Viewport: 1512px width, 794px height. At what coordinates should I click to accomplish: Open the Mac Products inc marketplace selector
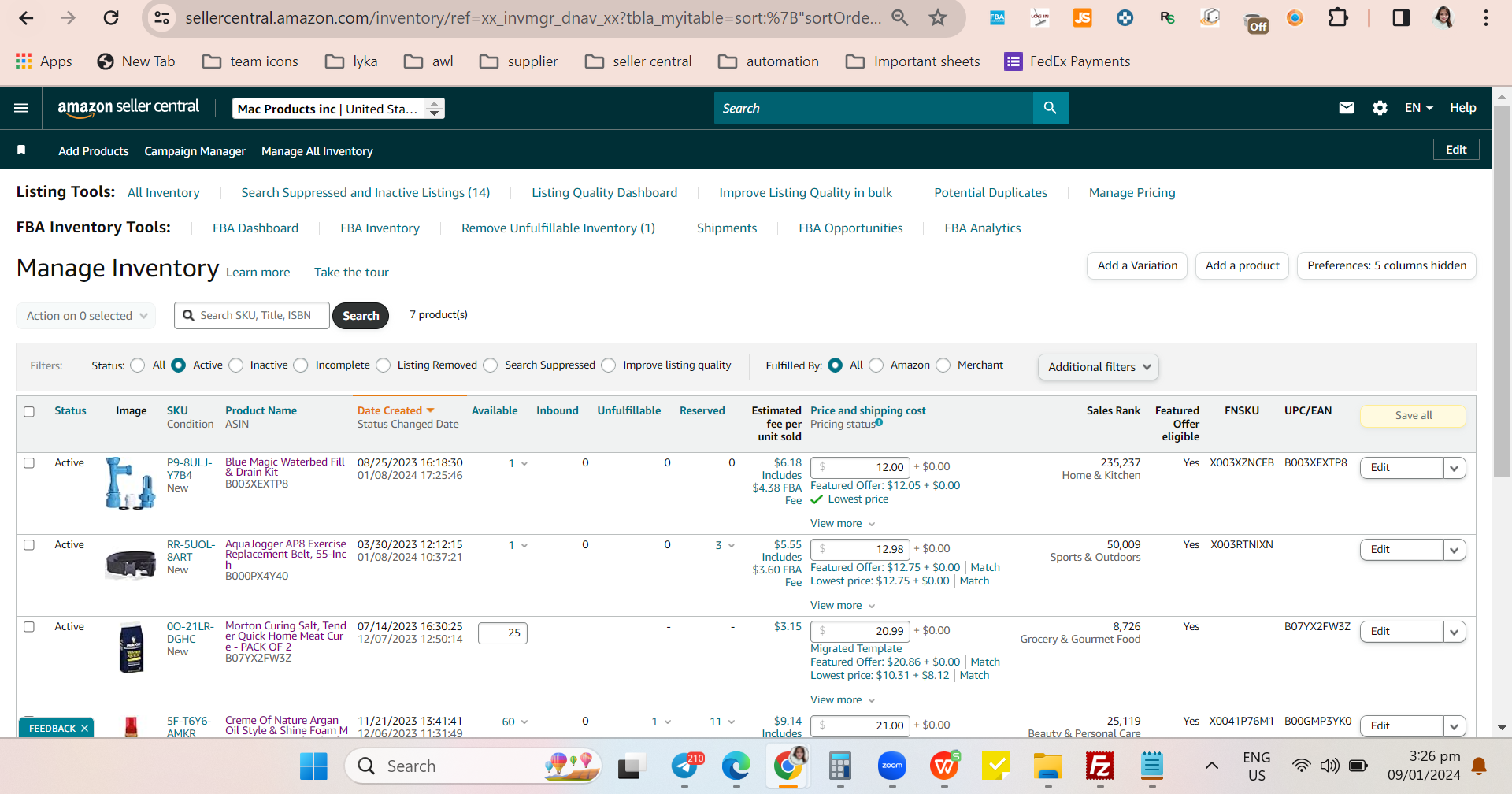tap(339, 109)
